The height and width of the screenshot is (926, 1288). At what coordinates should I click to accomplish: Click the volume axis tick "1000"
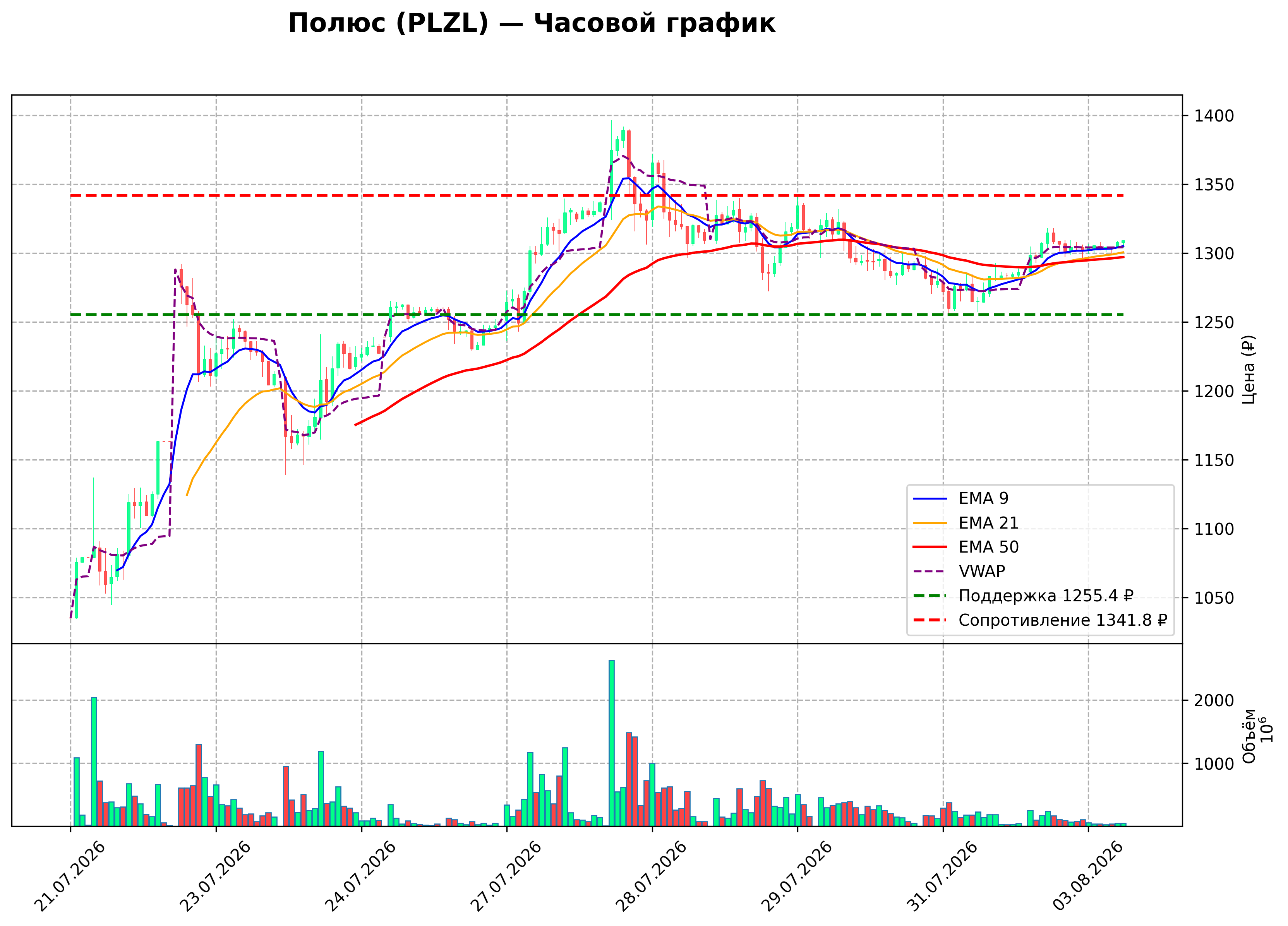pyautogui.click(x=1214, y=764)
